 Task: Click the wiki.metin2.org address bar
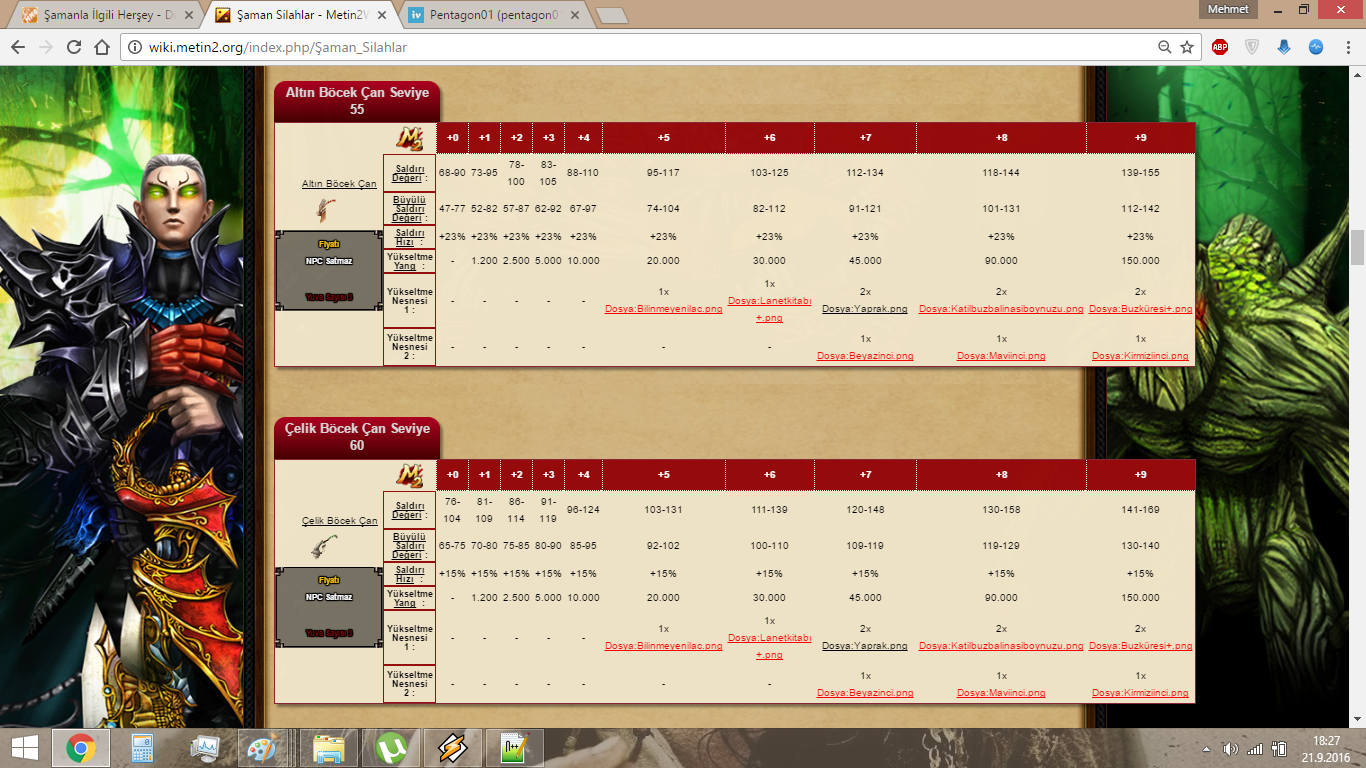coord(640,47)
